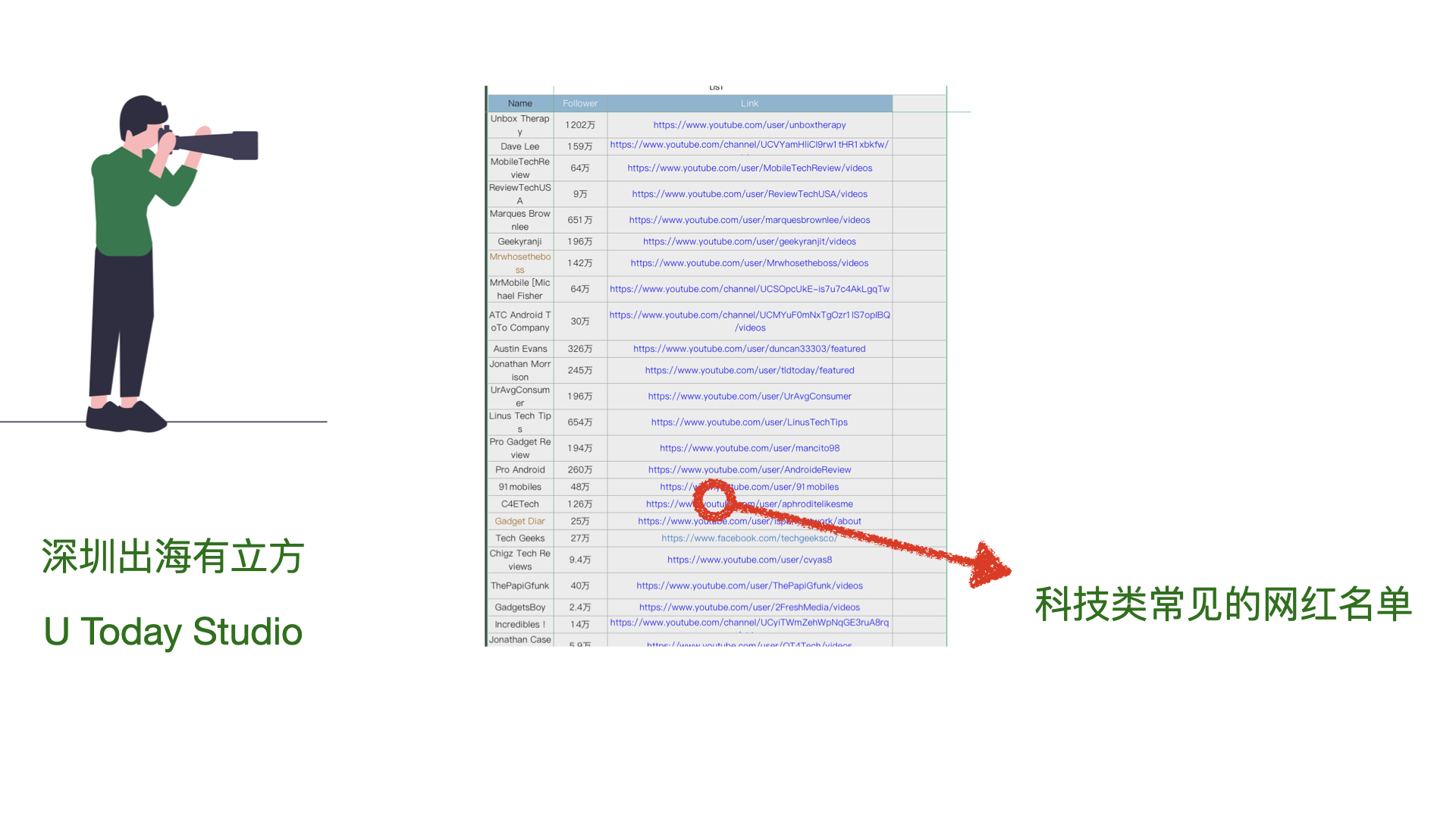Click the U Today Studio text
Image resolution: width=1456 pixels, height=819 pixels.
point(173,632)
